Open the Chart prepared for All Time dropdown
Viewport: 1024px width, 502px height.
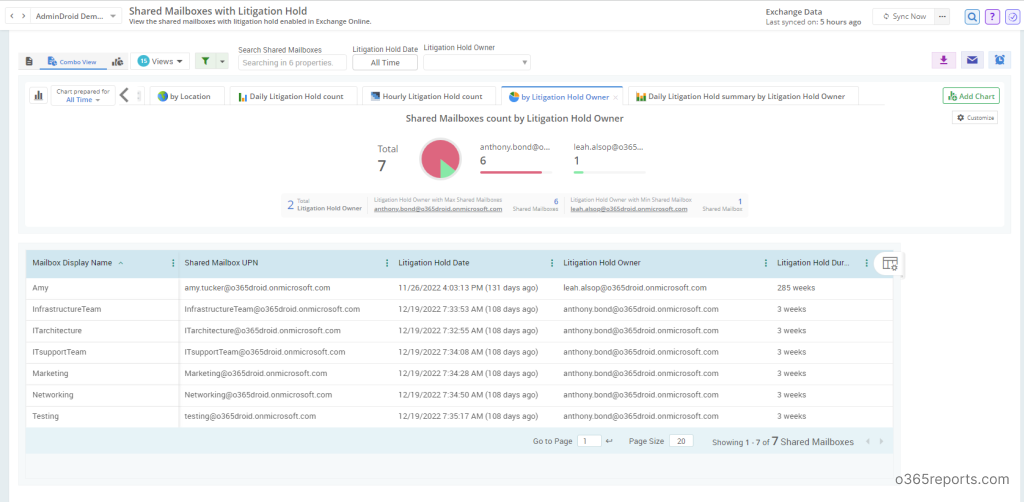[83, 95]
